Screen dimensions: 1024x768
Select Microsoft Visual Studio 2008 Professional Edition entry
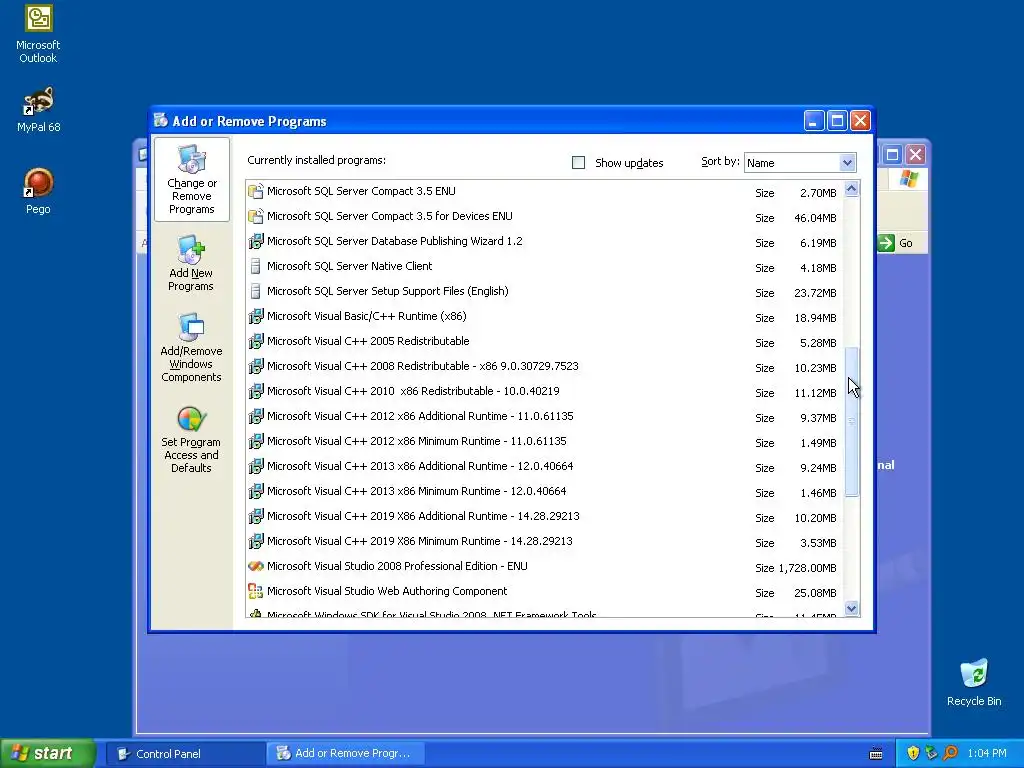[545, 566]
